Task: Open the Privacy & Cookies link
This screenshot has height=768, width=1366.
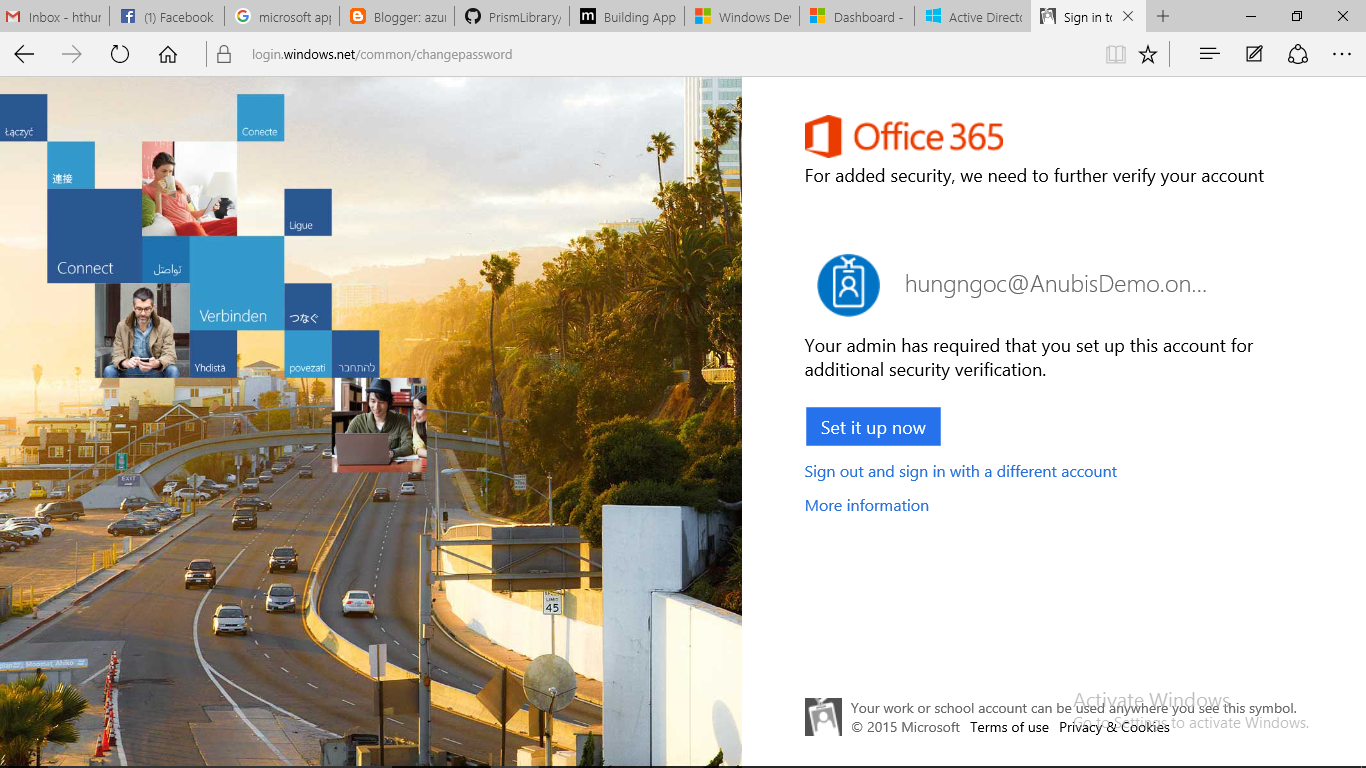Action: (1114, 727)
